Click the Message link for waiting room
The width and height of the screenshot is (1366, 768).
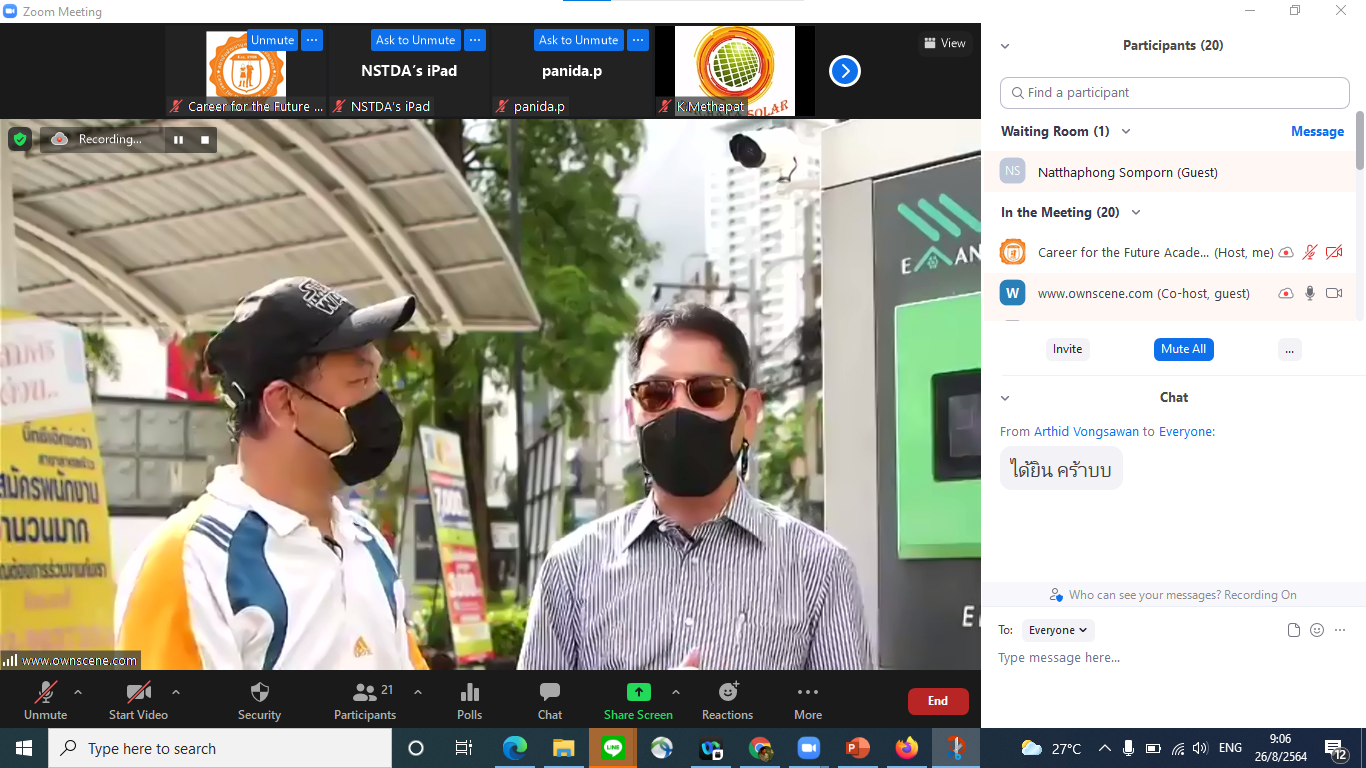click(1317, 132)
